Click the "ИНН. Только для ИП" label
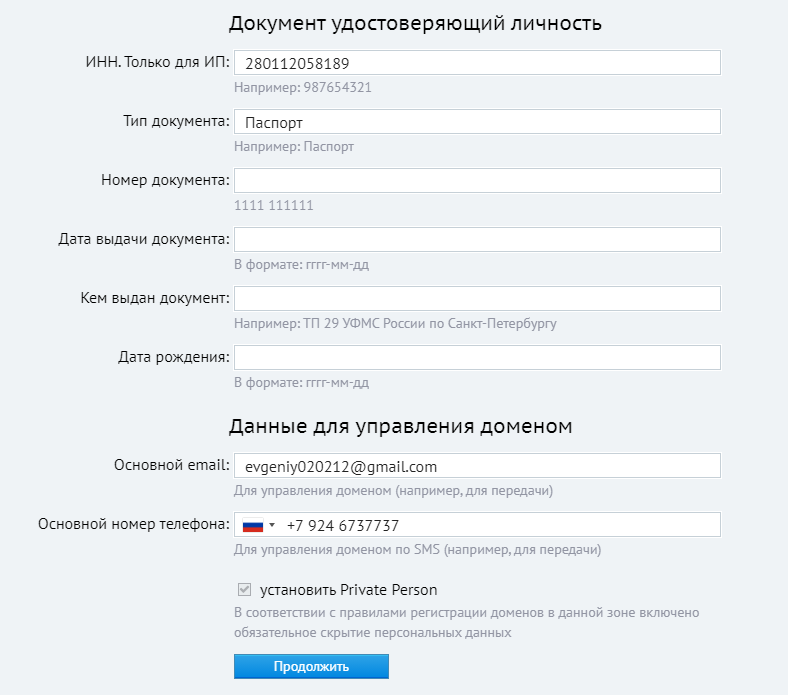 pos(158,62)
